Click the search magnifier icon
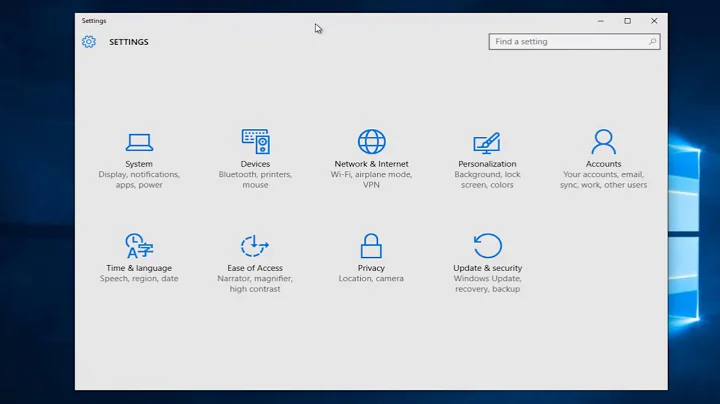This screenshot has width=720, height=404. point(652,42)
